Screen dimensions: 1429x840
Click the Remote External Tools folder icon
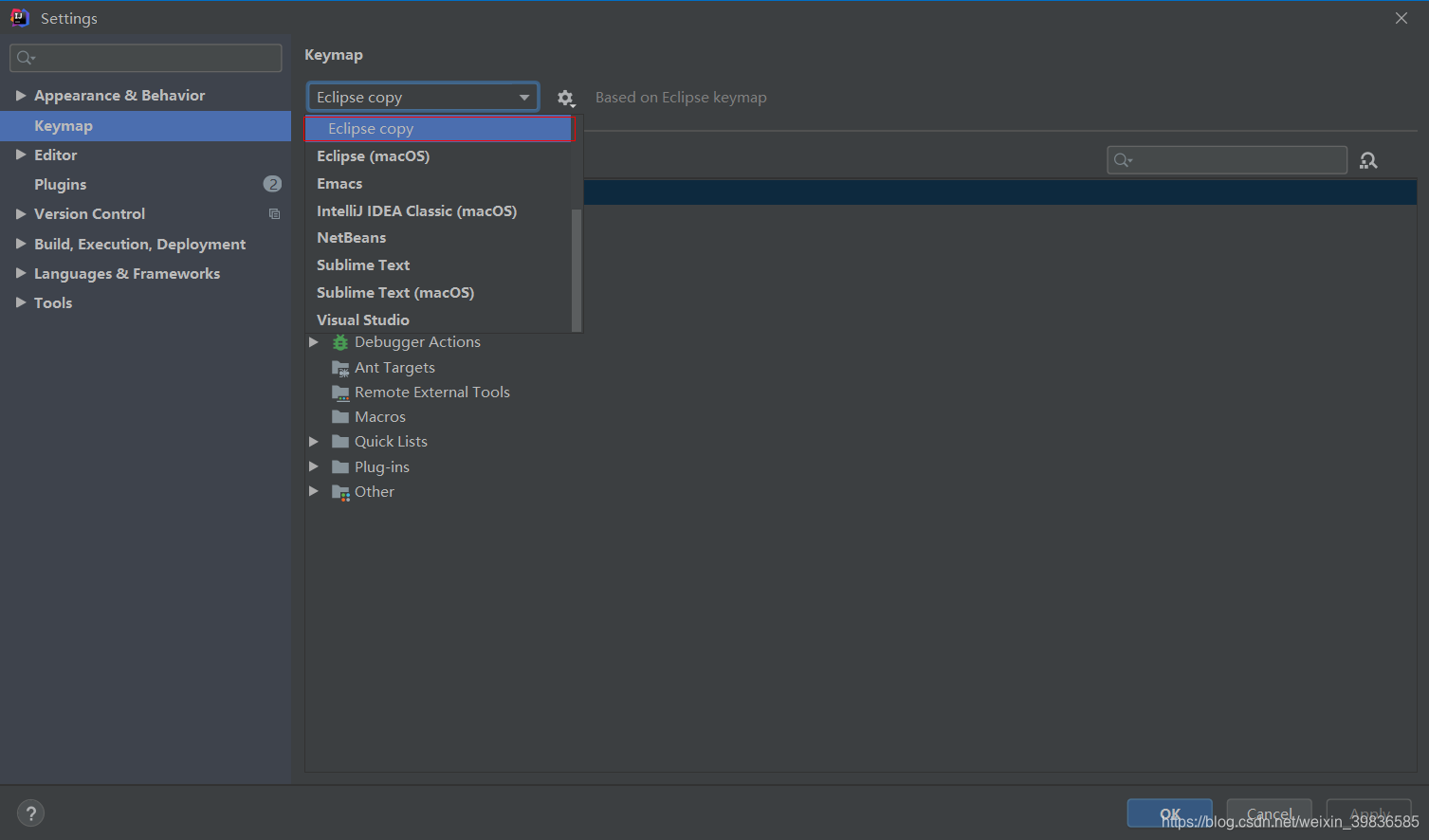(340, 393)
